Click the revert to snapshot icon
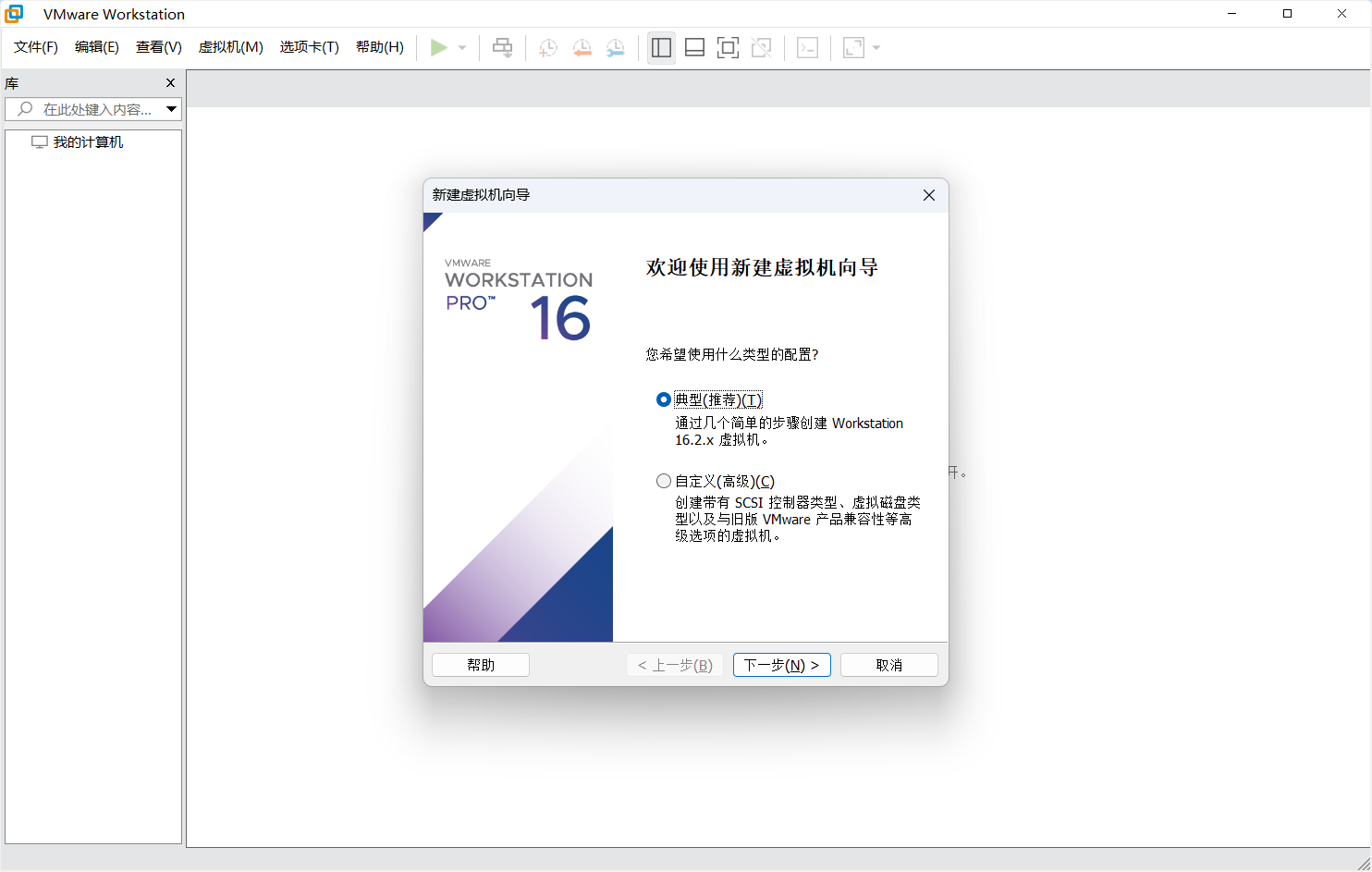The image size is (1372, 872). pyautogui.click(x=582, y=47)
